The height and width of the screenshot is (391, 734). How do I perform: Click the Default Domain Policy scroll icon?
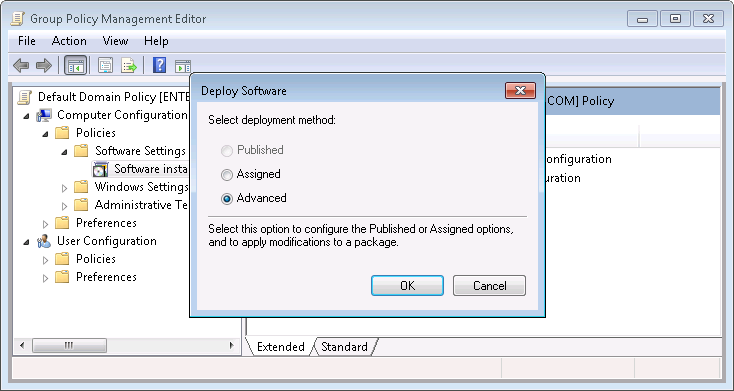pos(25,97)
